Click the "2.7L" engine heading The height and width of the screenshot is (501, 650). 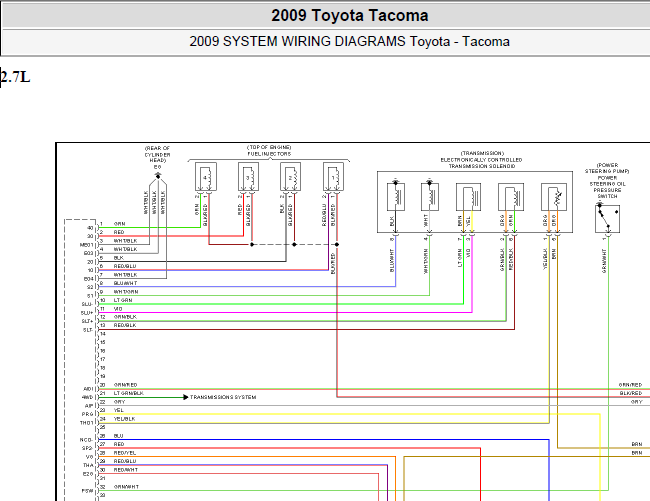coord(15,77)
